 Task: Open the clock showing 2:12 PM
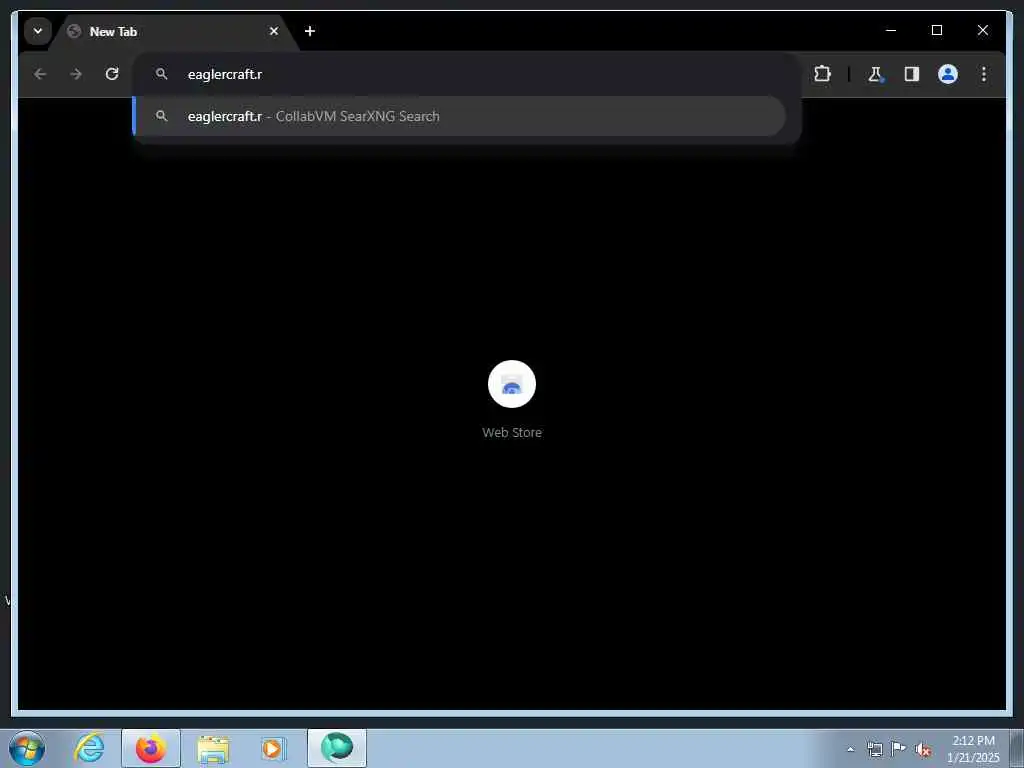coord(973,749)
